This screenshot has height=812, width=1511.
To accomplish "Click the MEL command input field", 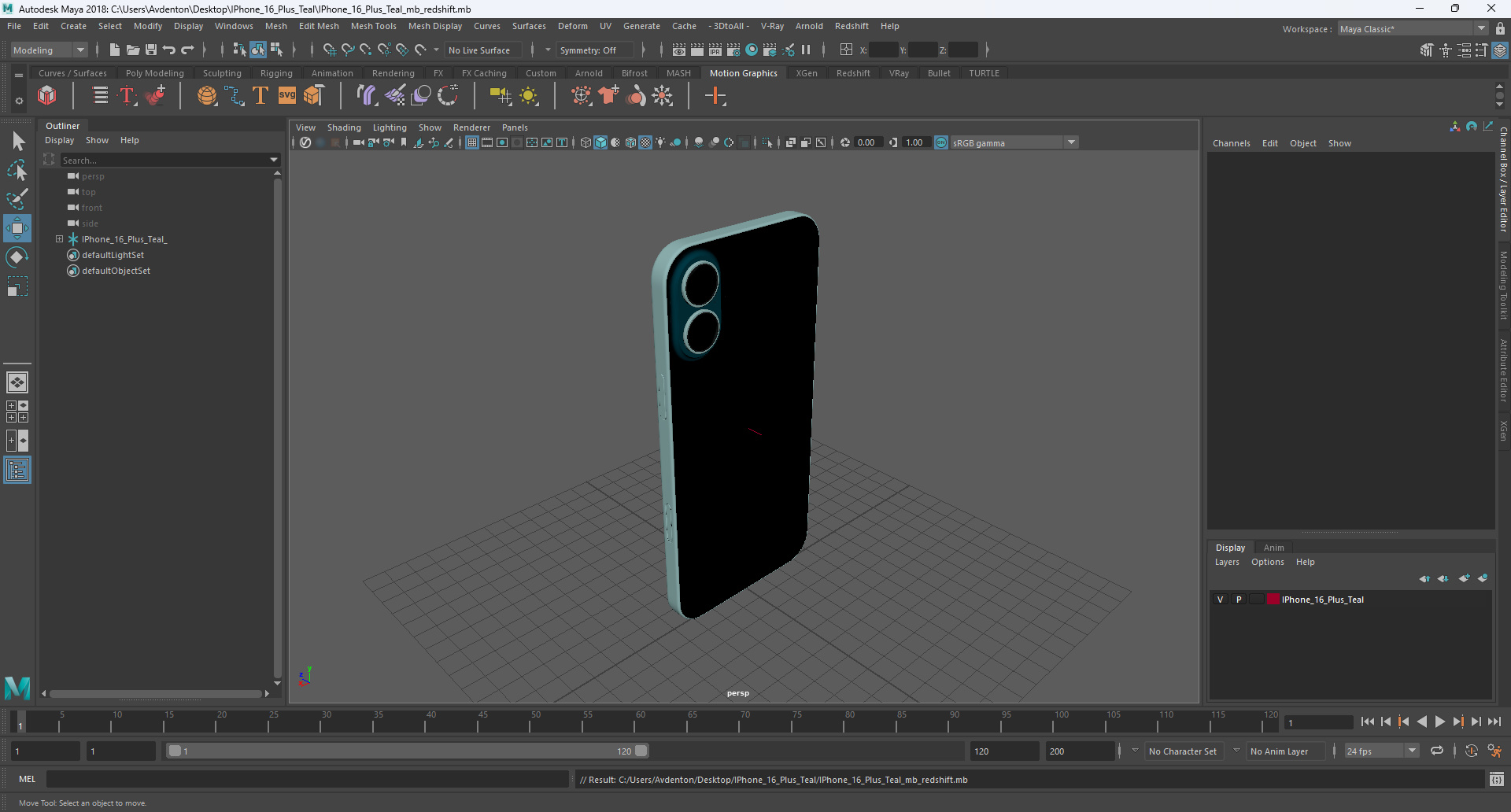I will click(307, 779).
